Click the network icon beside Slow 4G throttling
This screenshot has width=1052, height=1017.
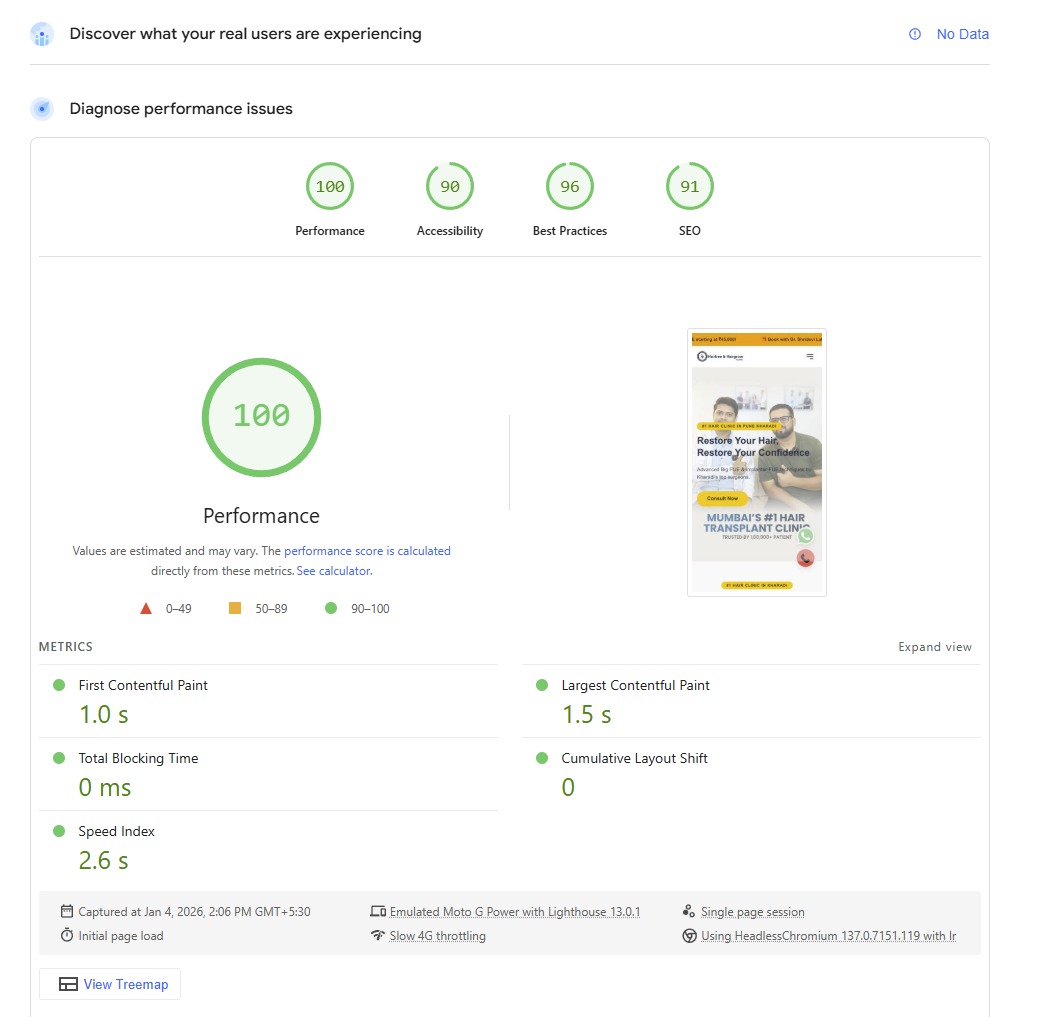(377, 936)
